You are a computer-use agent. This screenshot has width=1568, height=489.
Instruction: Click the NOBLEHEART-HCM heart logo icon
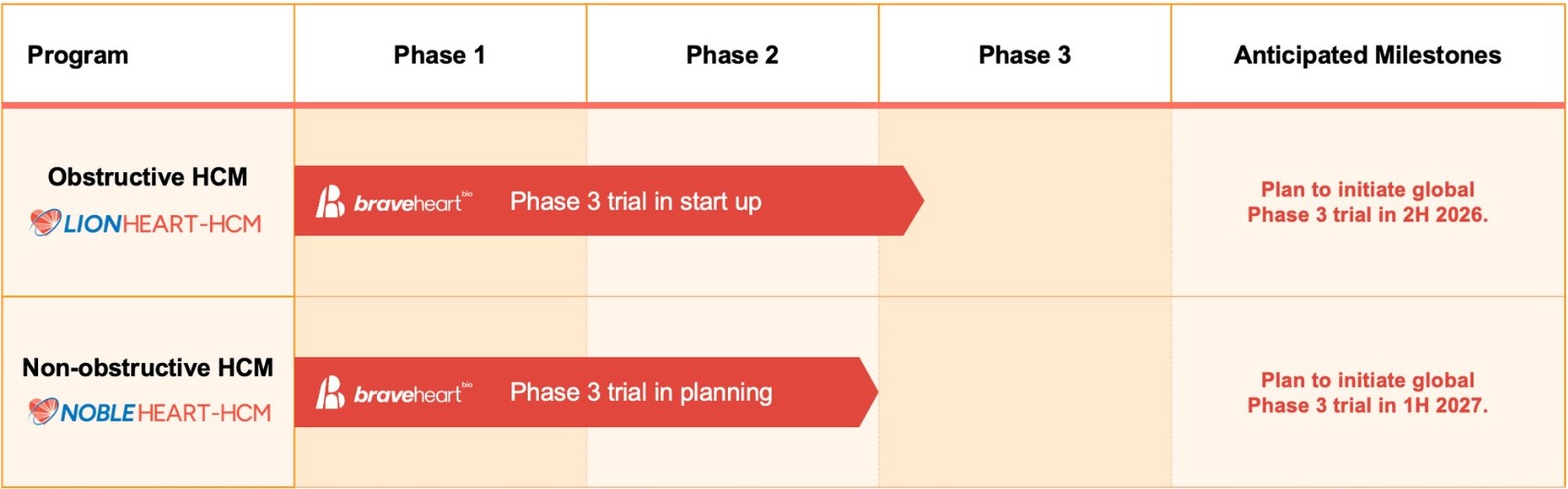click(x=44, y=411)
